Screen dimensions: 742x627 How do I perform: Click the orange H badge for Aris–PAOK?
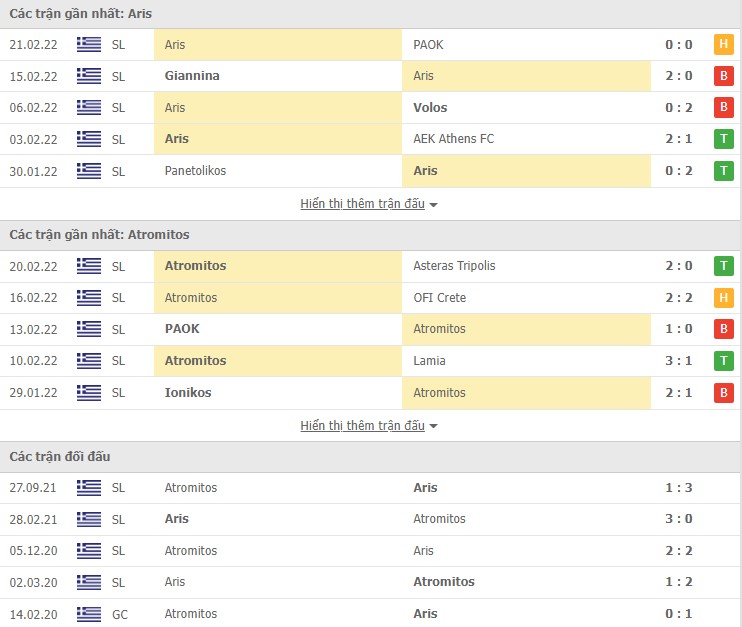[723, 44]
